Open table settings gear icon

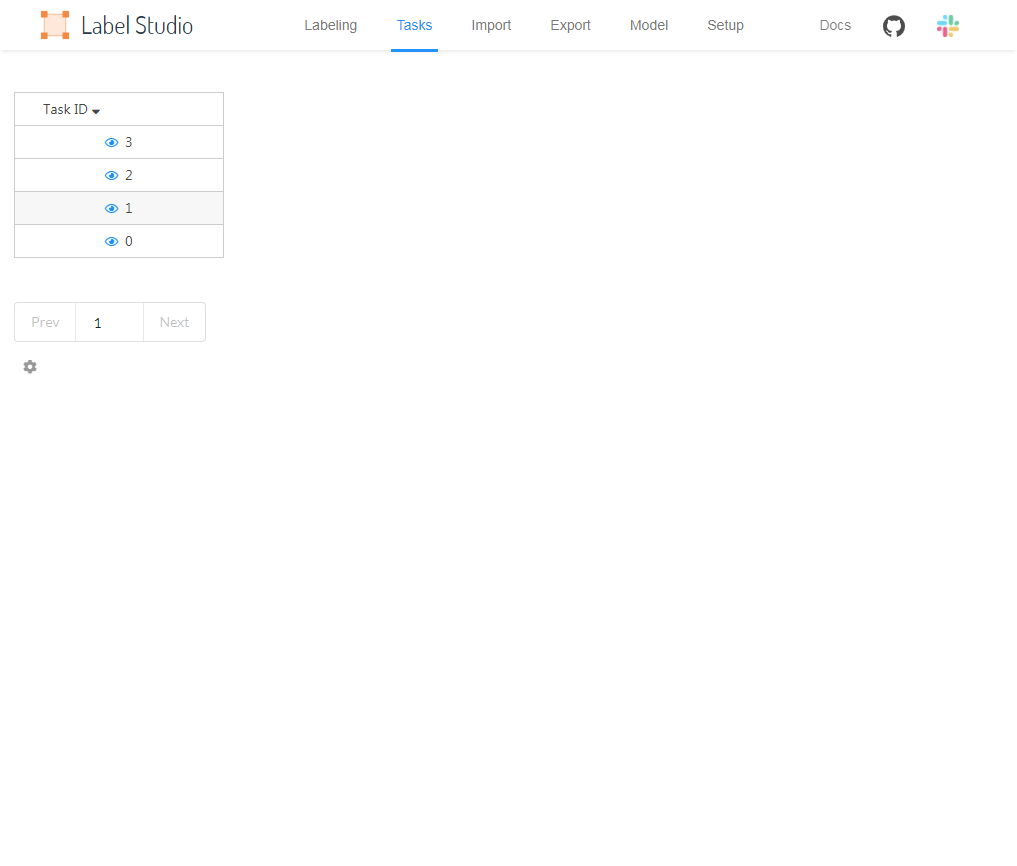(30, 367)
